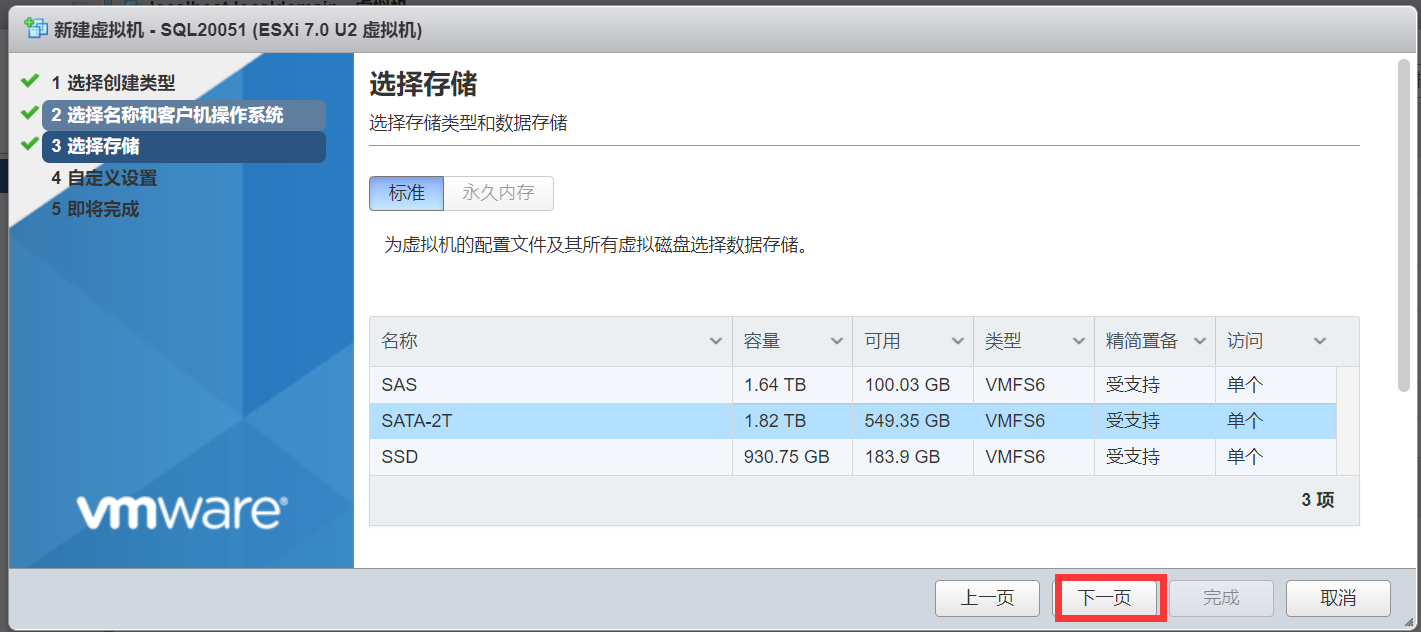Expand the 可用 column menu arrow
This screenshot has height=632, width=1421.
point(958,342)
